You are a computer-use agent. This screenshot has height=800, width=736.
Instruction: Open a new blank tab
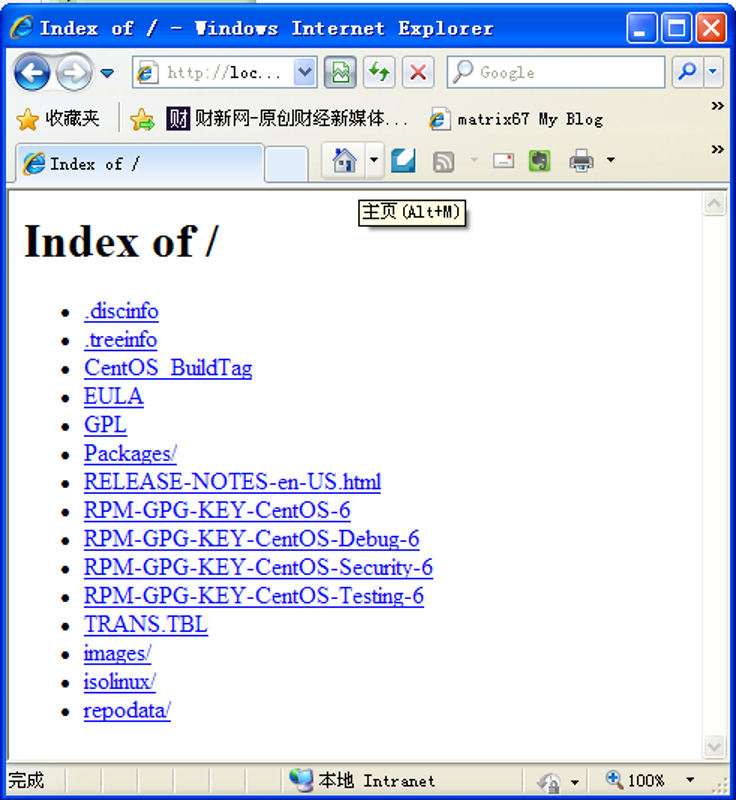tap(286, 163)
